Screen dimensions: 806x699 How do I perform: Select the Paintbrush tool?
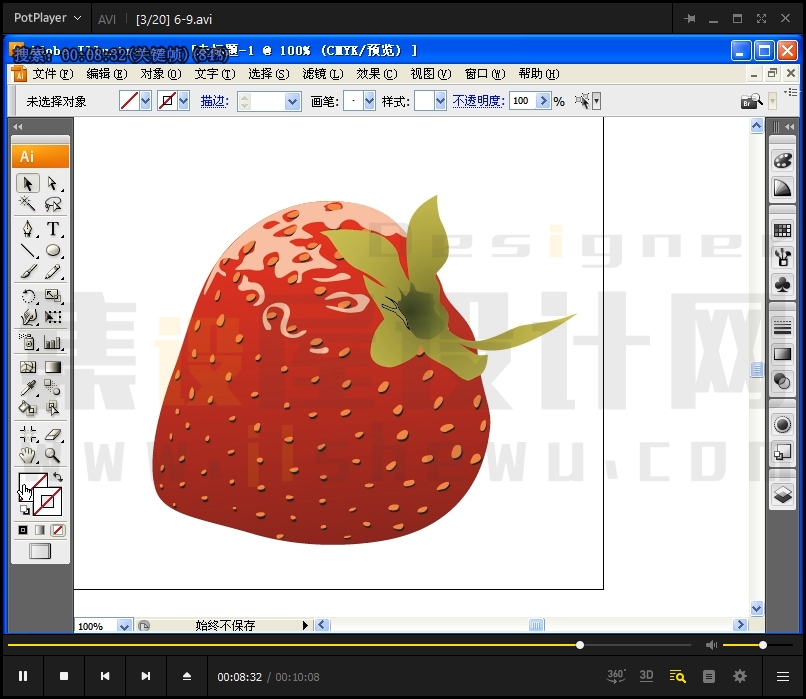click(x=28, y=271)
